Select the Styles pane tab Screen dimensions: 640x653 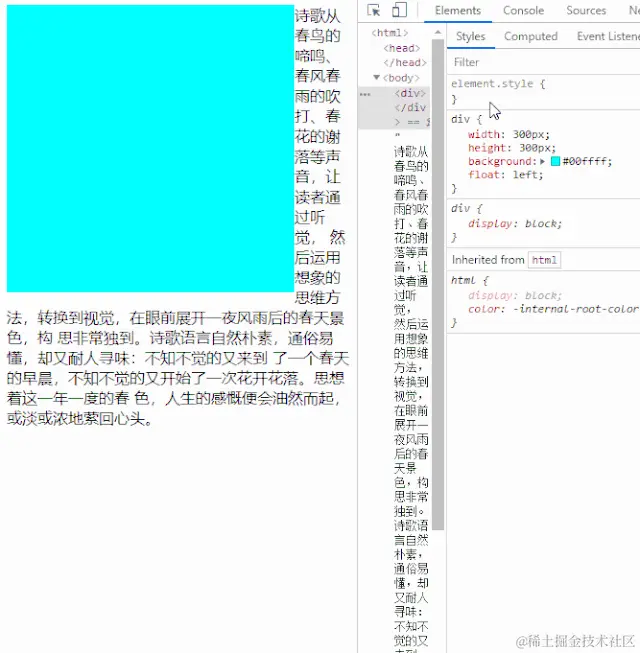[x=471, y=36]
